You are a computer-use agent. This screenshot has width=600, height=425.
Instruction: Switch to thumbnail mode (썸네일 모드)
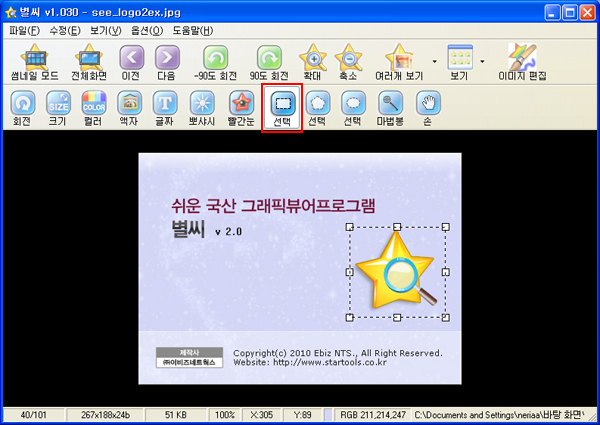[x=34, y=62]
